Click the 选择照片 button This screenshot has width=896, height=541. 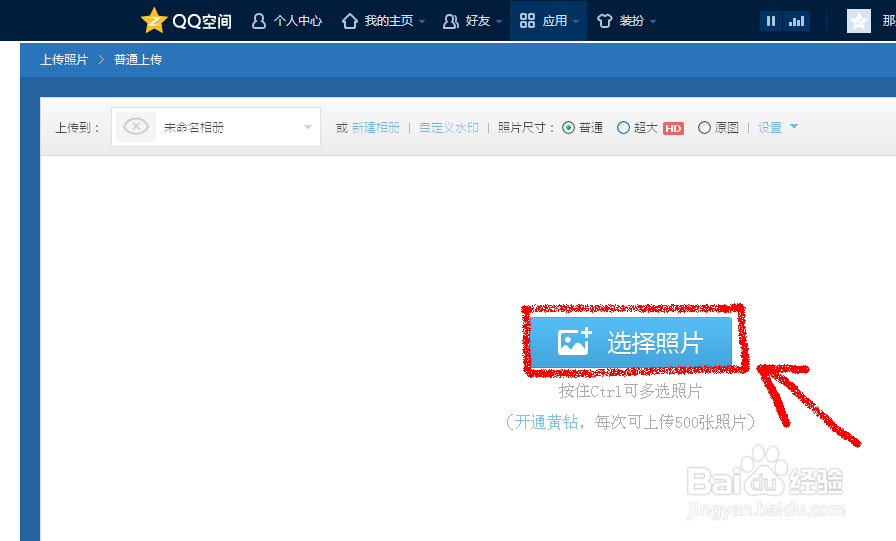pos(631,343)
